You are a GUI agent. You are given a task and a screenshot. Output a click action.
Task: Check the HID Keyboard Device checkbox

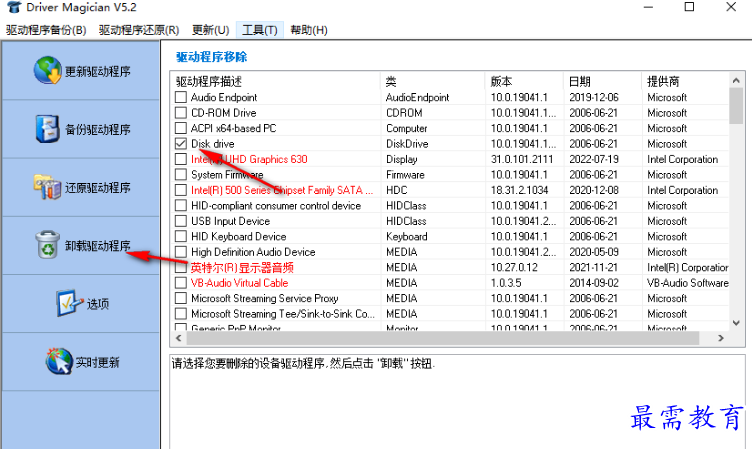tap(181, 236)
